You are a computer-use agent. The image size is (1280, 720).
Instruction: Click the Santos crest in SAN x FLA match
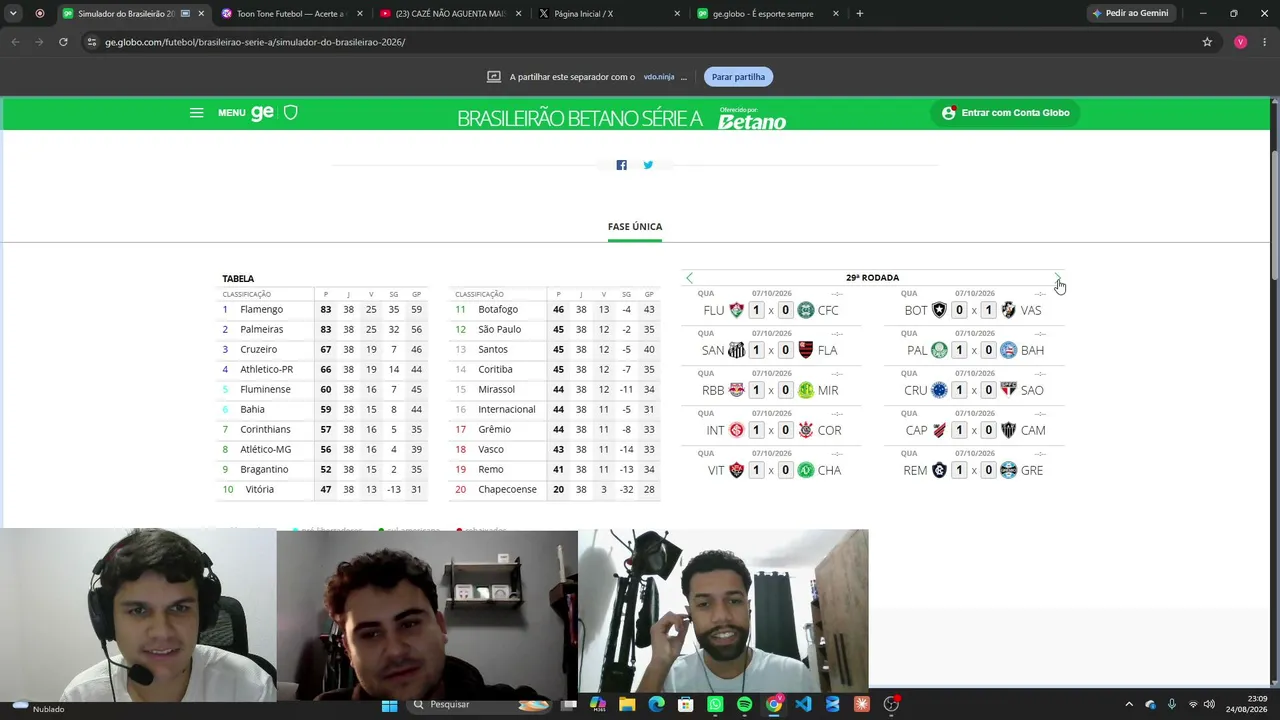coord(737,350)
